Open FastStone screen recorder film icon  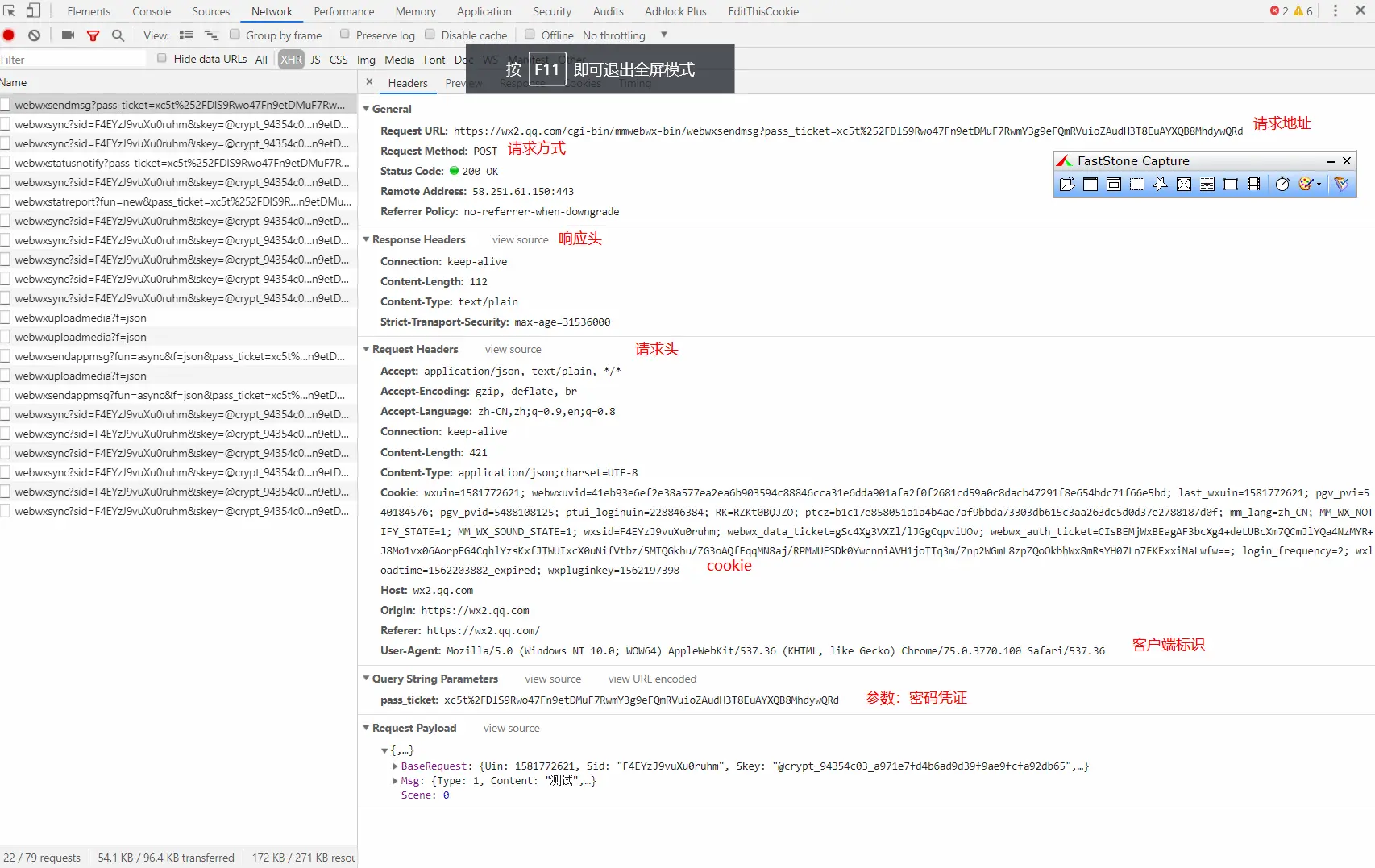(1254, 185)
